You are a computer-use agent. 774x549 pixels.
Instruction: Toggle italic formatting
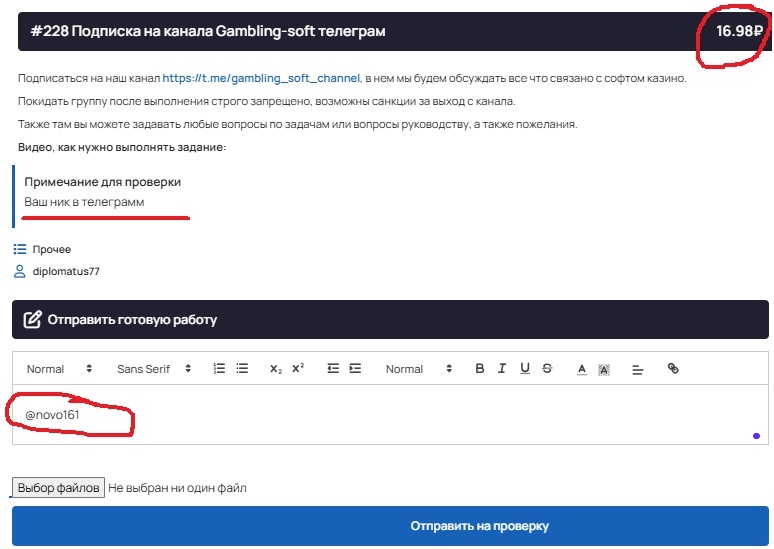tap(502, 368)
